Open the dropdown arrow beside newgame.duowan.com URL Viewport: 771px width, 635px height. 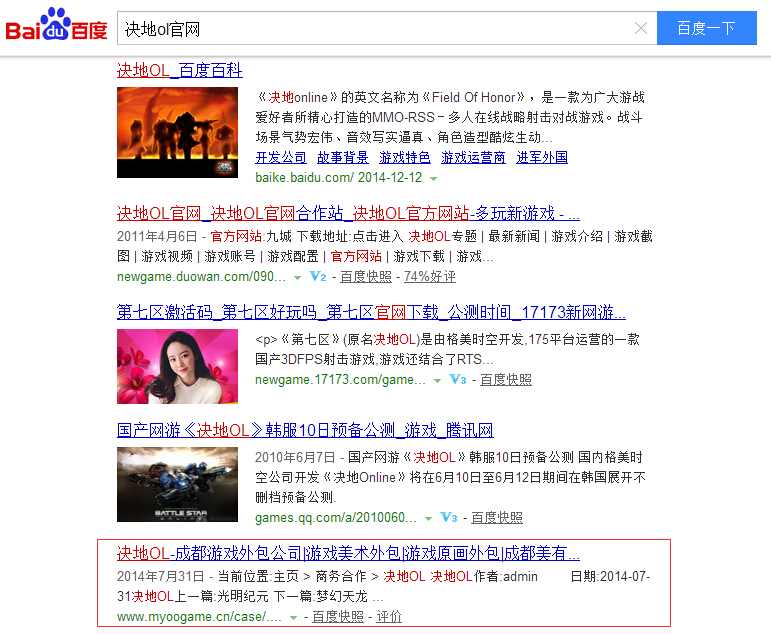[x=297, y=277]
